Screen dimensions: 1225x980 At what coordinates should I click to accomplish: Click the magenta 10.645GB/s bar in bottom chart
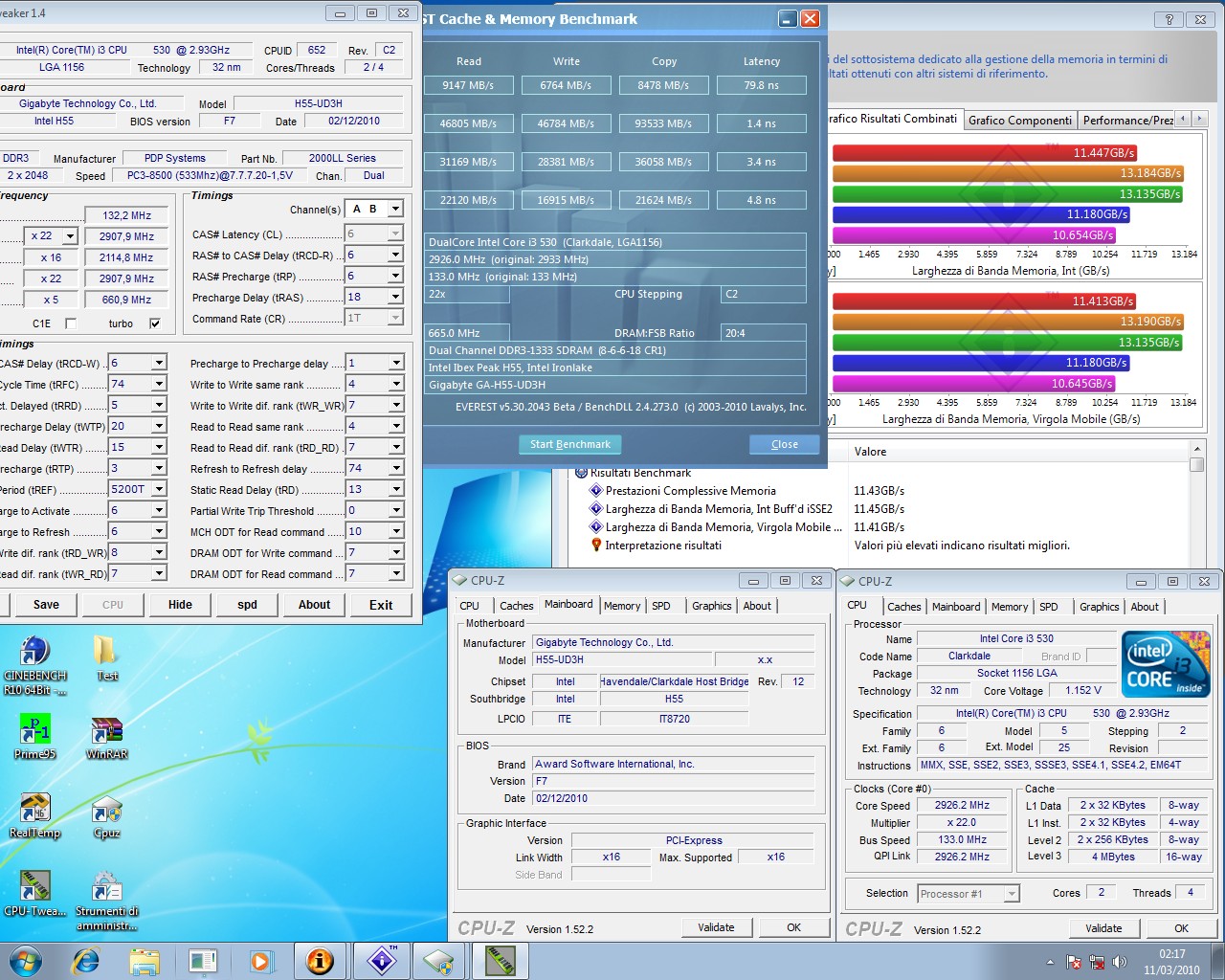coord(974,384)
